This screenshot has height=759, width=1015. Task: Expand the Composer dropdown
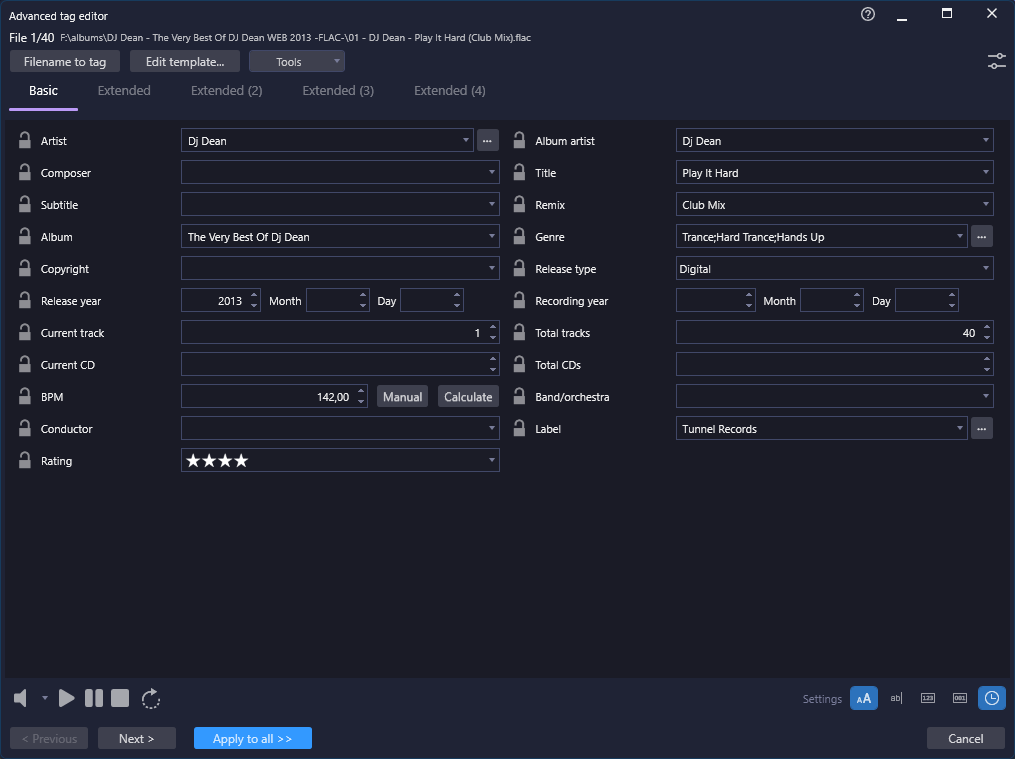tap(491, 172)
